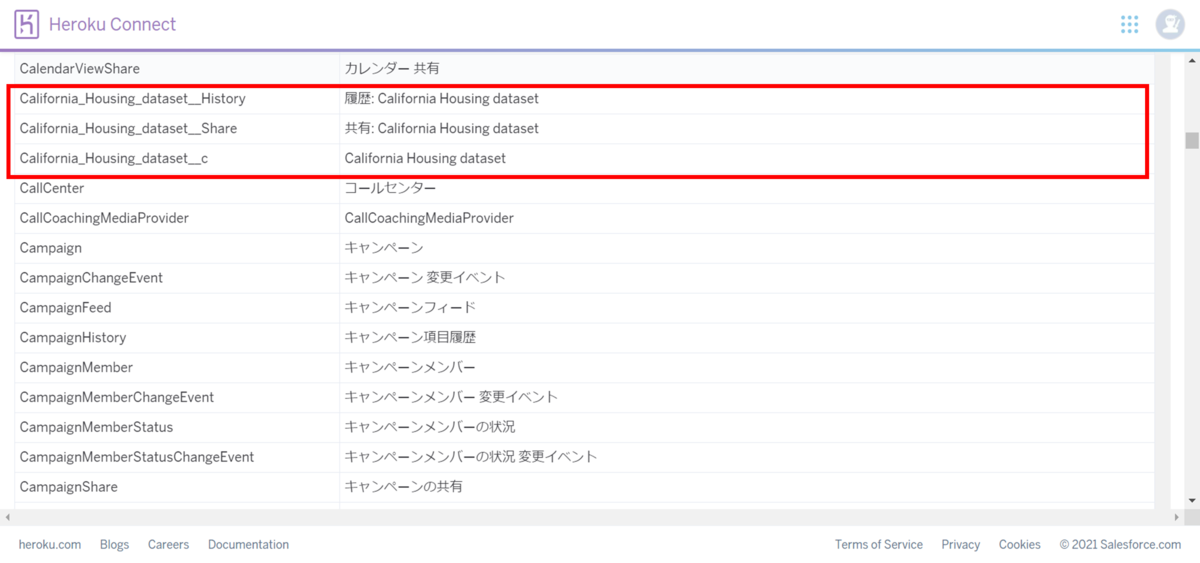Click the label キャンペーンの共有

(x=403, y=487)
